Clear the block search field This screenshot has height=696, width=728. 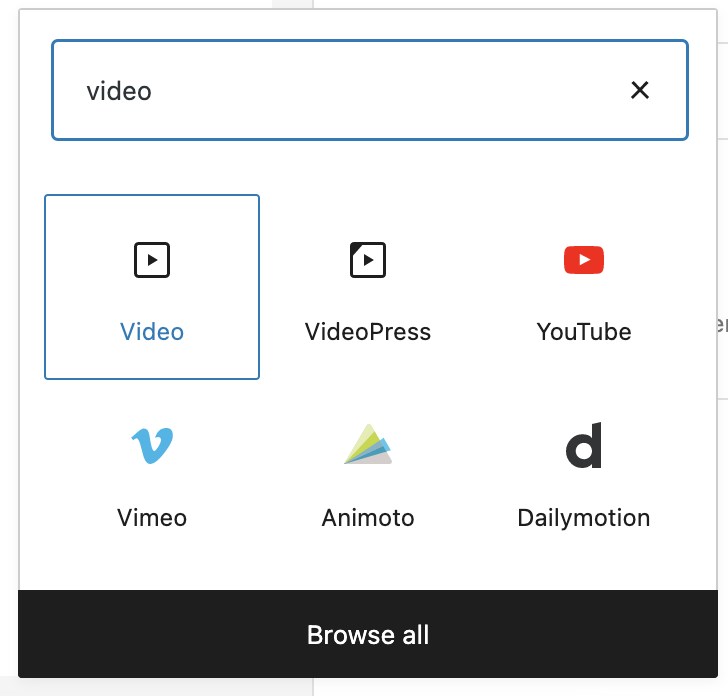(x=640, y=90)
